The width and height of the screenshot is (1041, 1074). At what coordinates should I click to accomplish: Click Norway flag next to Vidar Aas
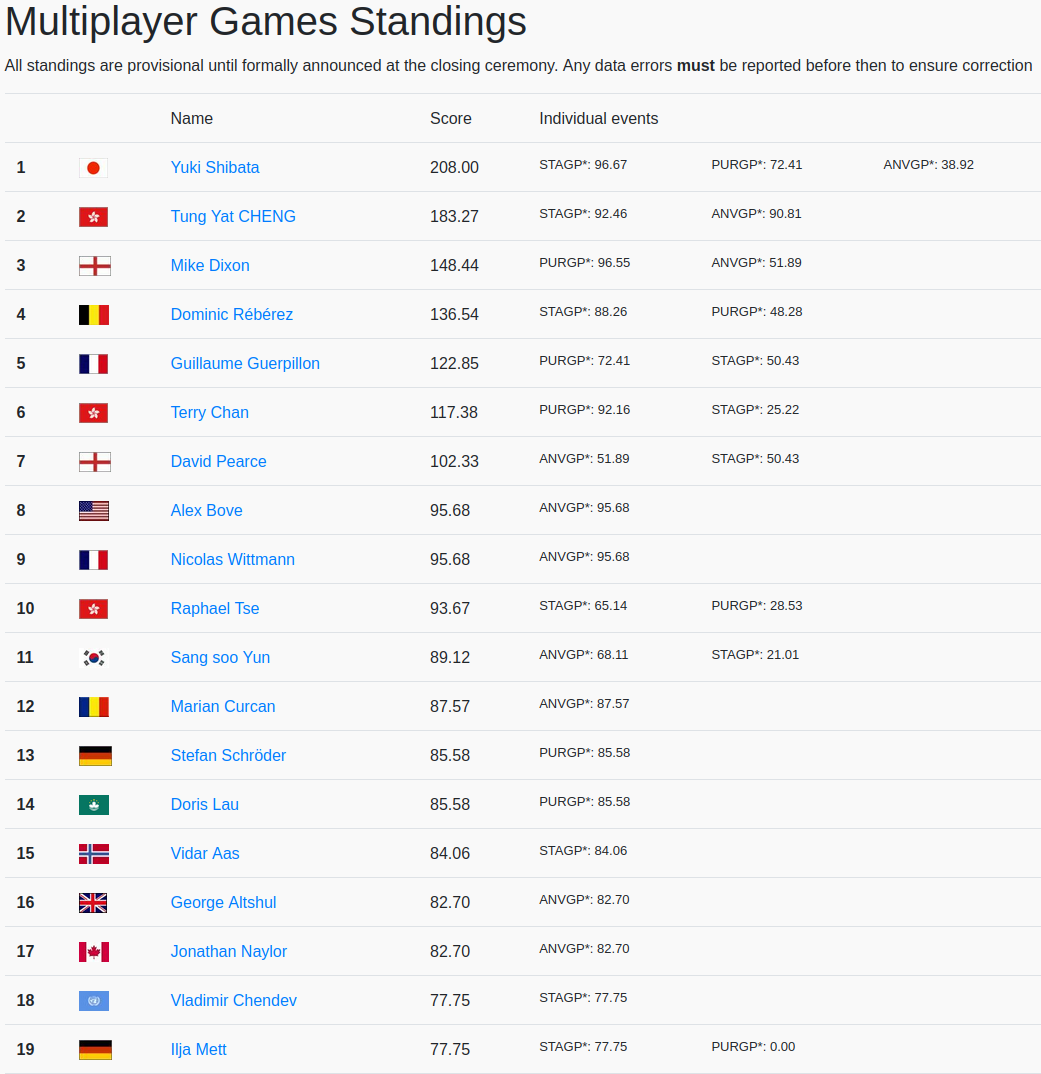tap(93, 854)
